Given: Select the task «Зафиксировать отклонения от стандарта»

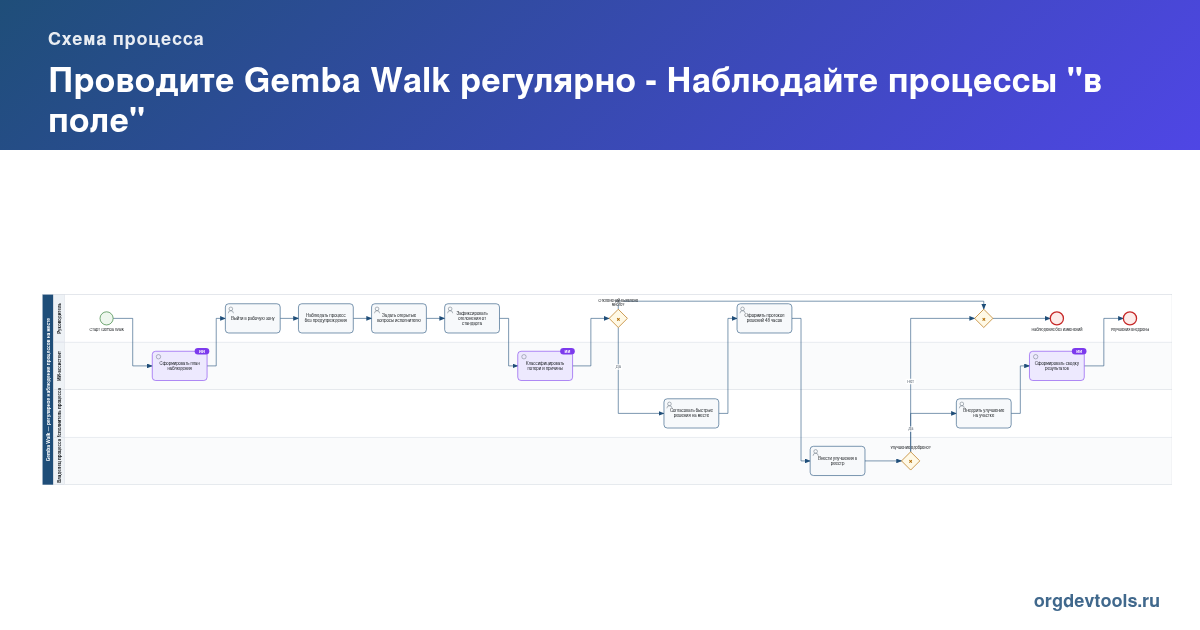Looking at the screenshot, I should pos(472,318).
